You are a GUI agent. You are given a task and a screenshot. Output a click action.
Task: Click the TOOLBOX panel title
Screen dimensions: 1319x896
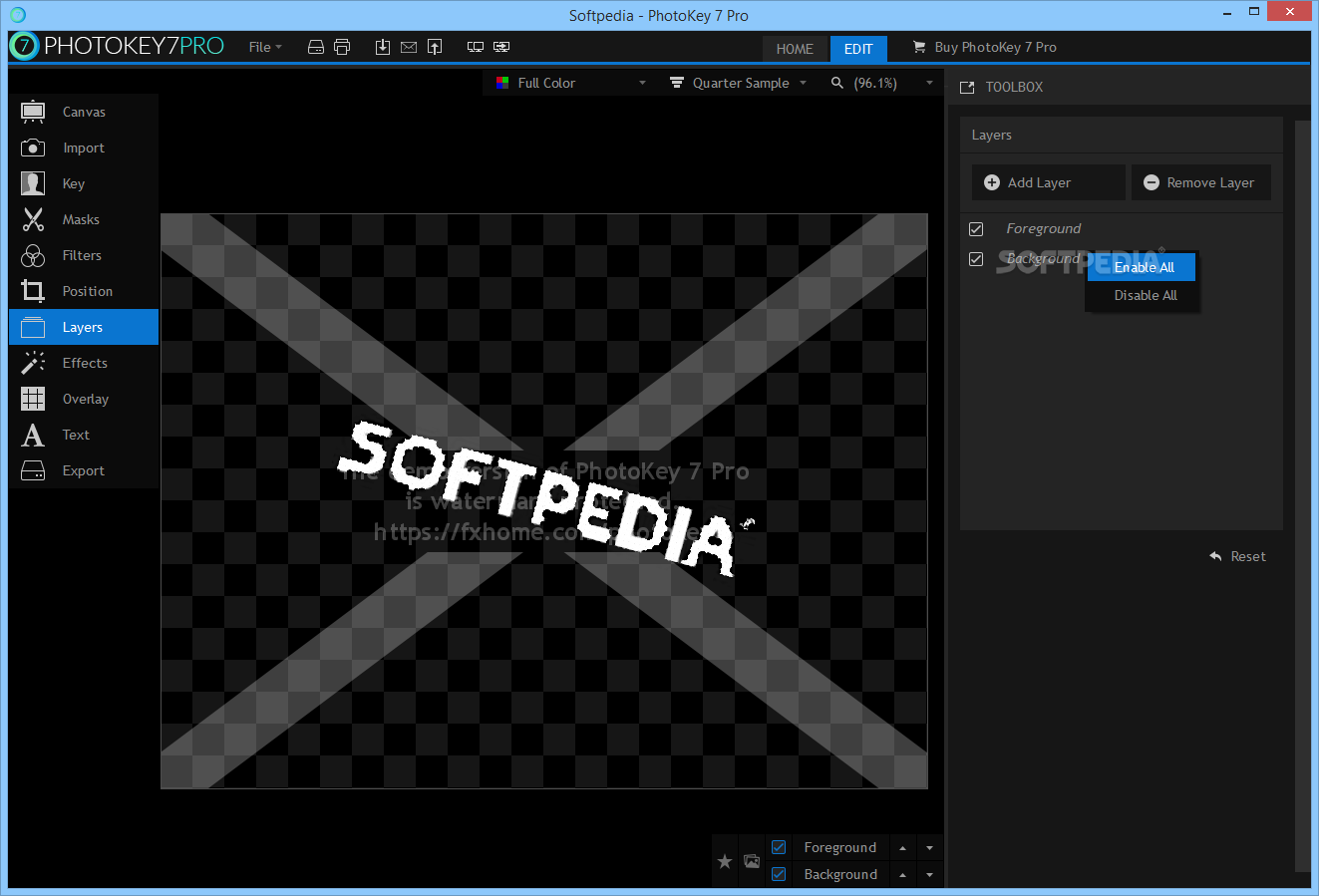(1014, 87)
